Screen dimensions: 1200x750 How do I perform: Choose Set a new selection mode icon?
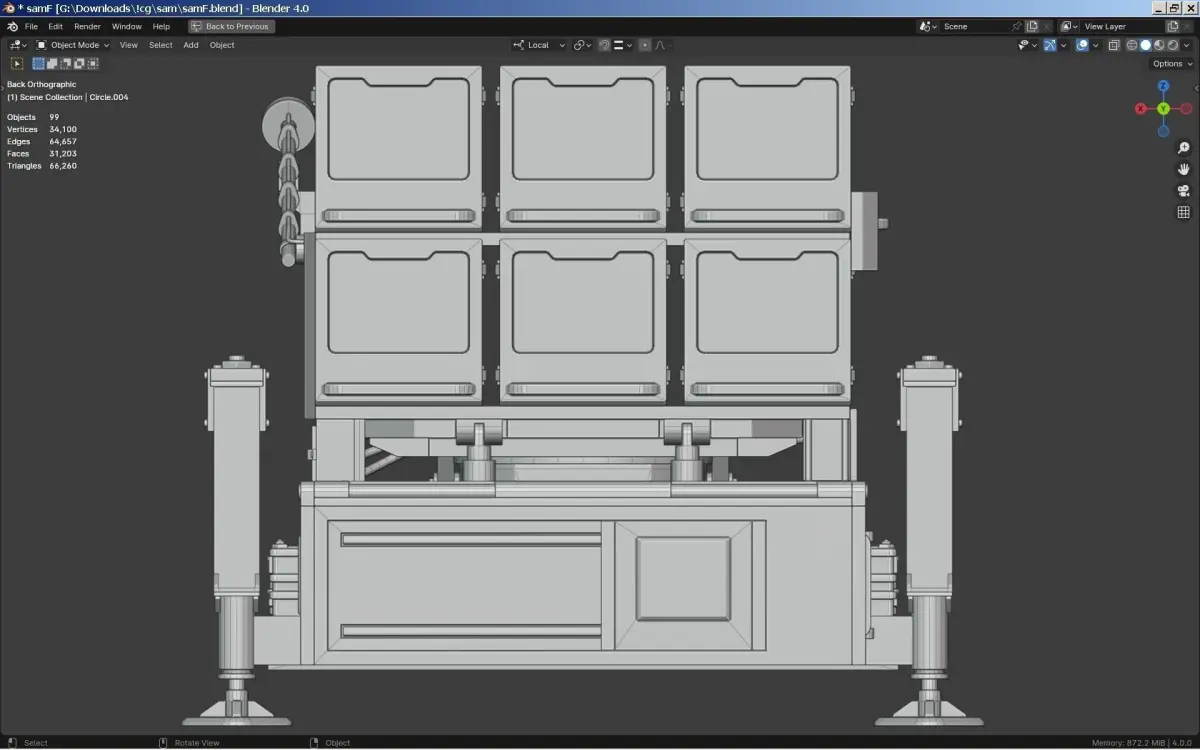tap(38, 64)
